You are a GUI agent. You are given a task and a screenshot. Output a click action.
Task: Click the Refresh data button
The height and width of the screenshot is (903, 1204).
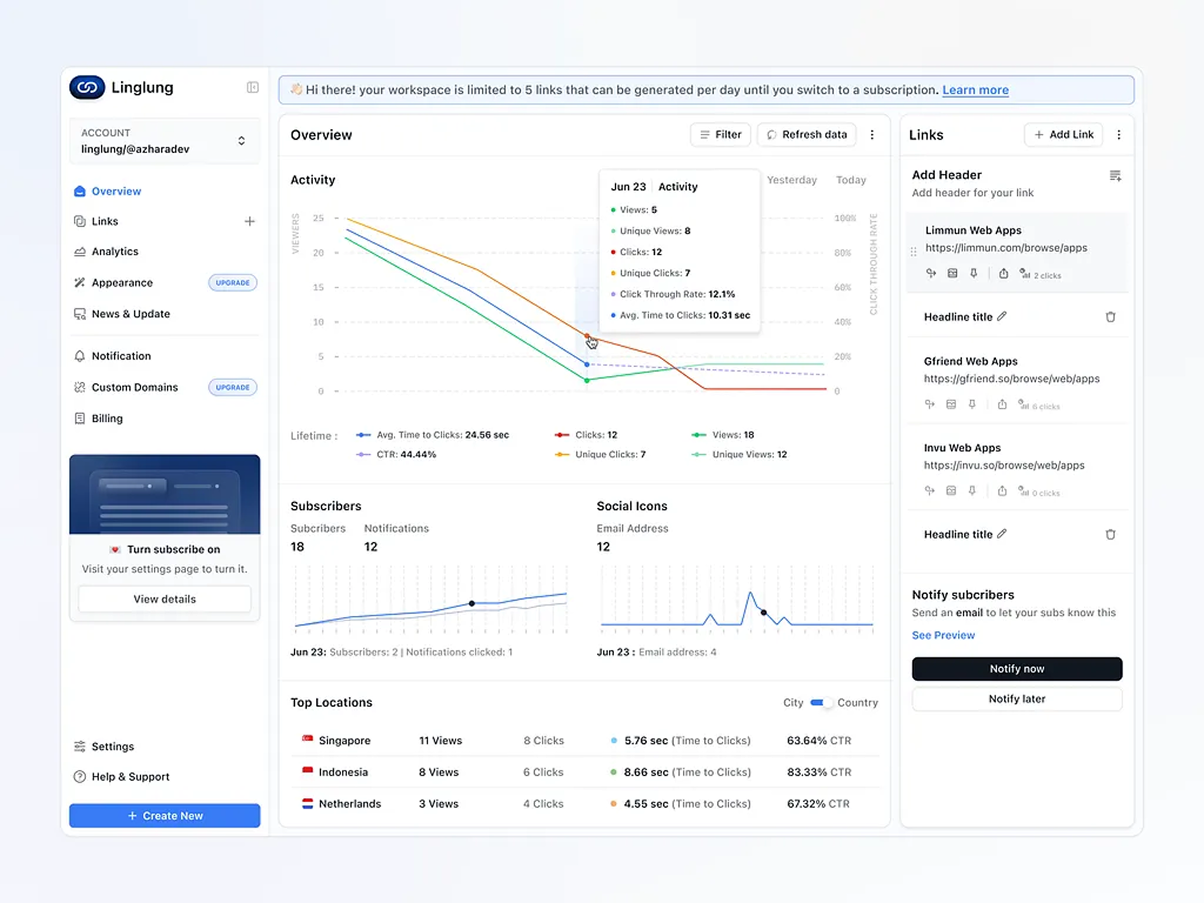pyautogui.click(x=806, y=135)
